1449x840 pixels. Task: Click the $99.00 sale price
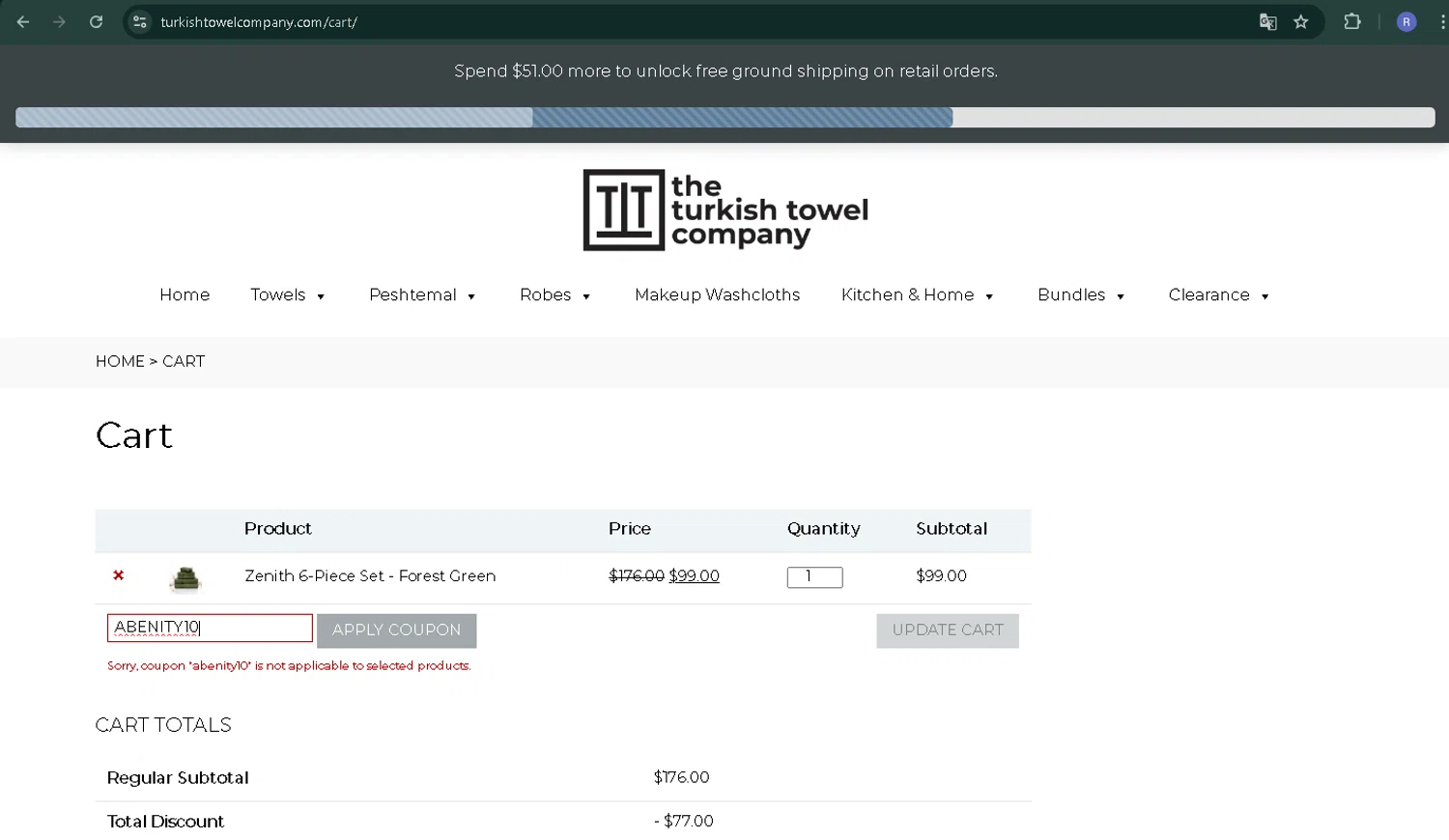coord(694,575)
